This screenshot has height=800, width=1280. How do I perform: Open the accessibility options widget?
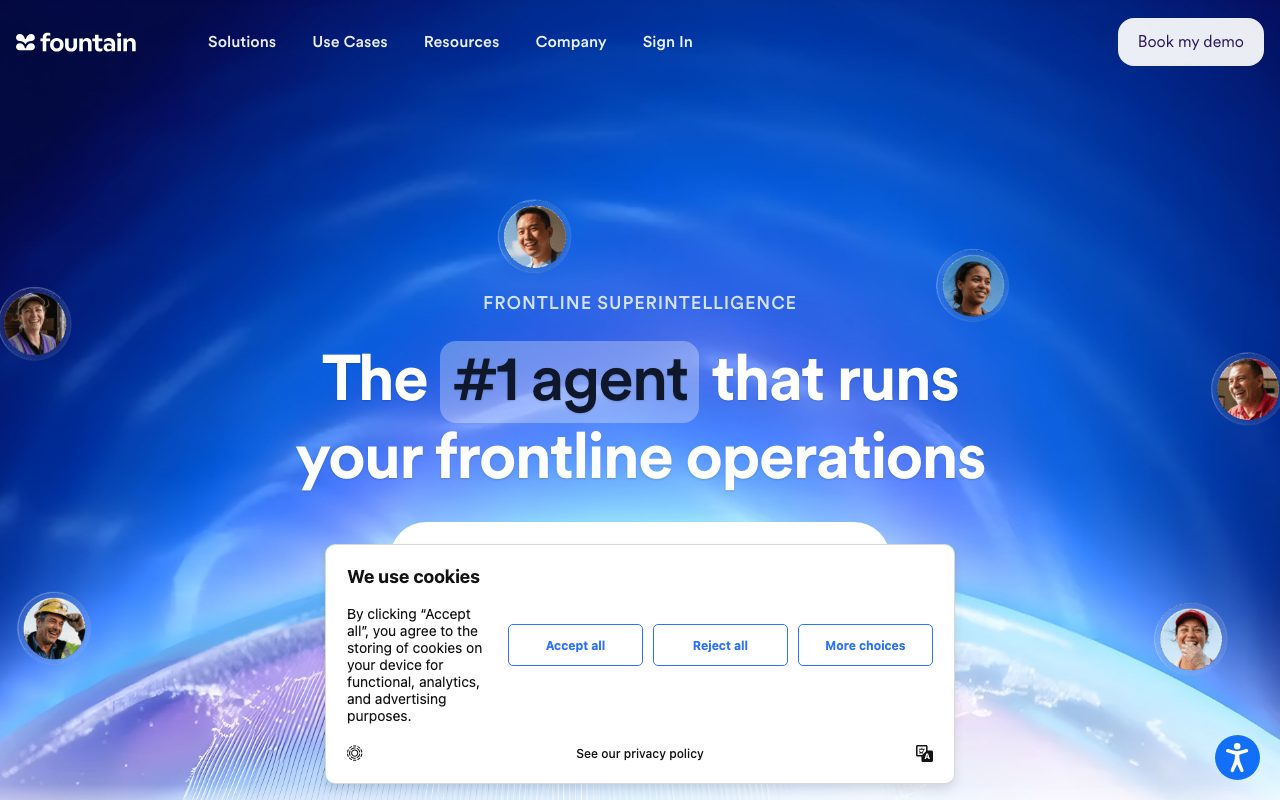(x=1237, y=757)
